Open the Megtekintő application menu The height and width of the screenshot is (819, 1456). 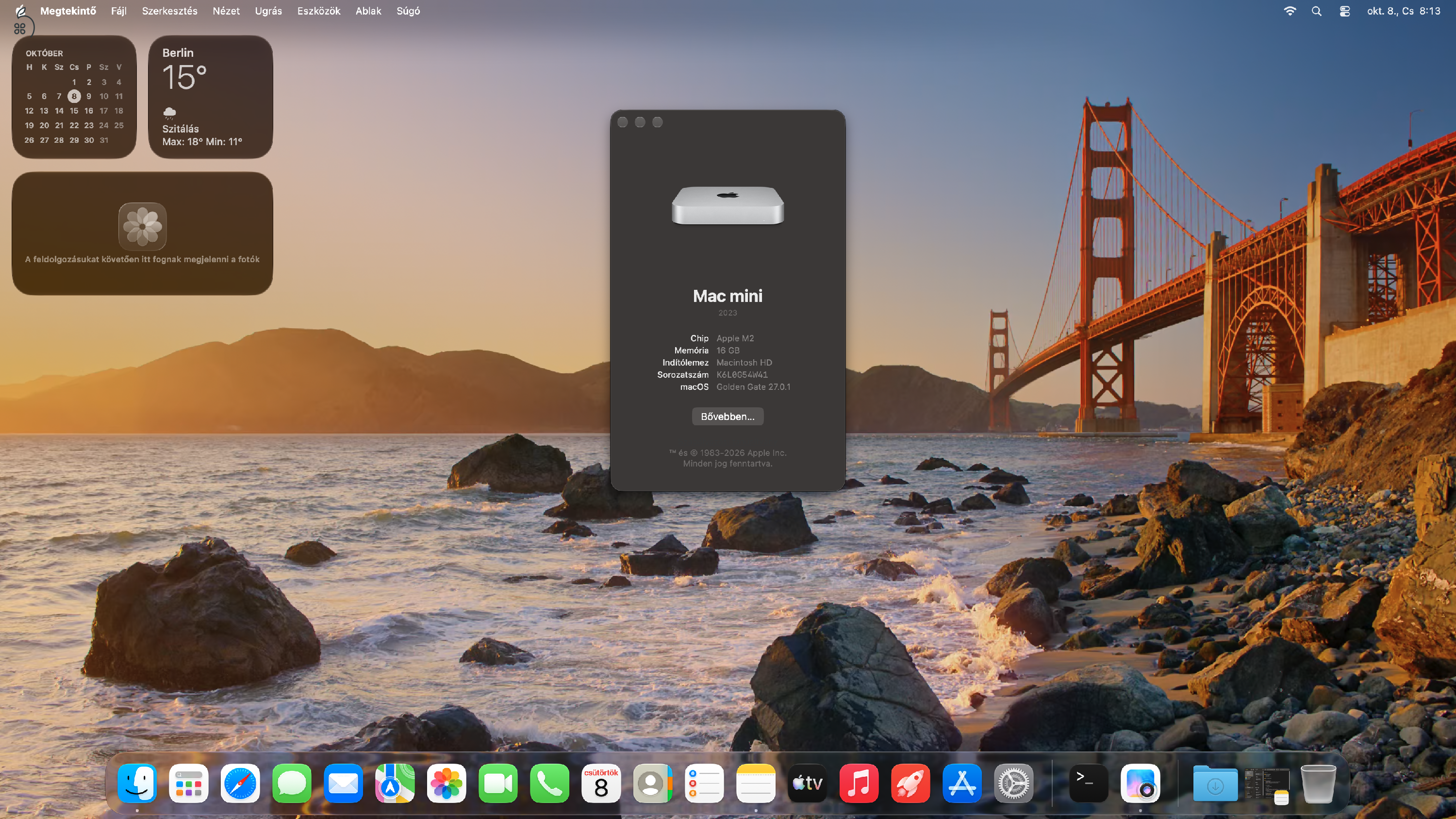pos(68,11)
